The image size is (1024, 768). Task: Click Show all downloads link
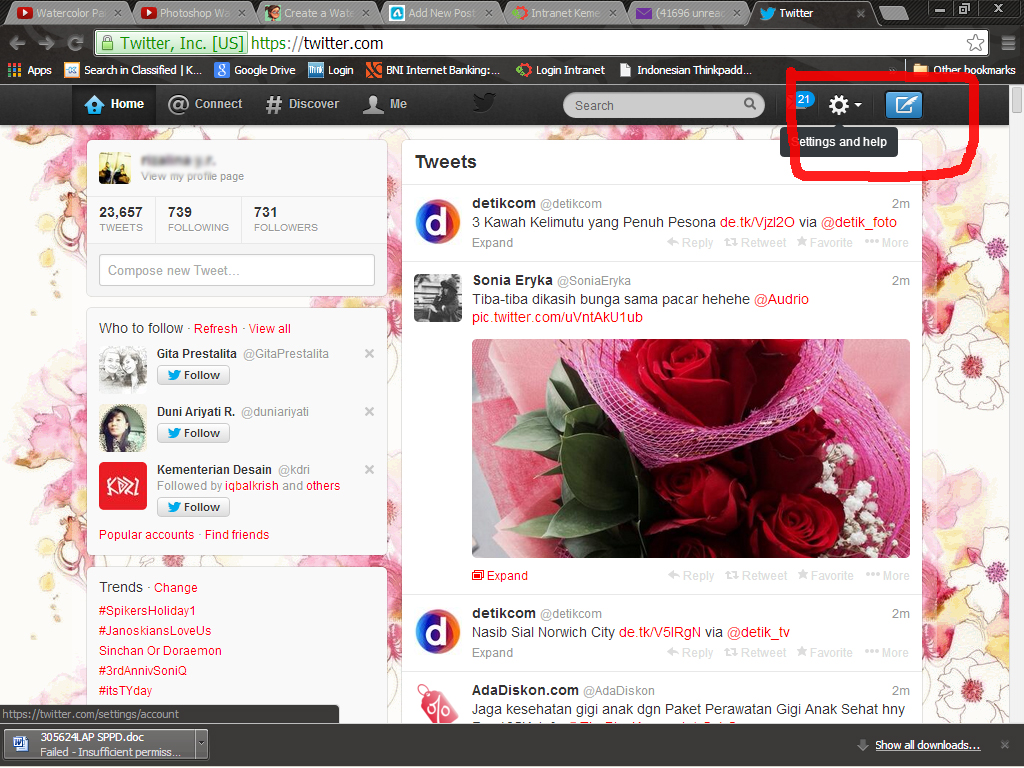tap(927, 745)
